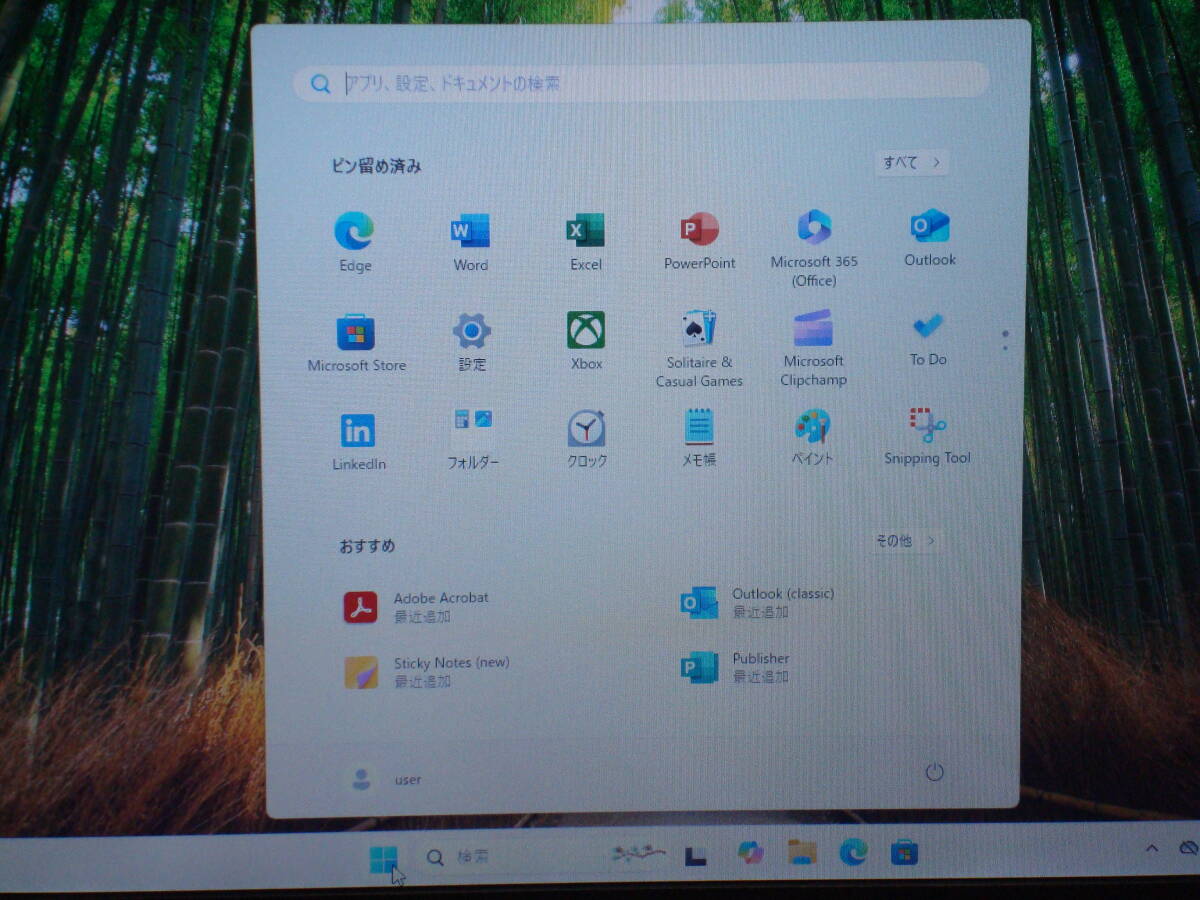Launch Microsoft Clipchamp
This screenshot has height=900, width=1200.
(814, 347)
